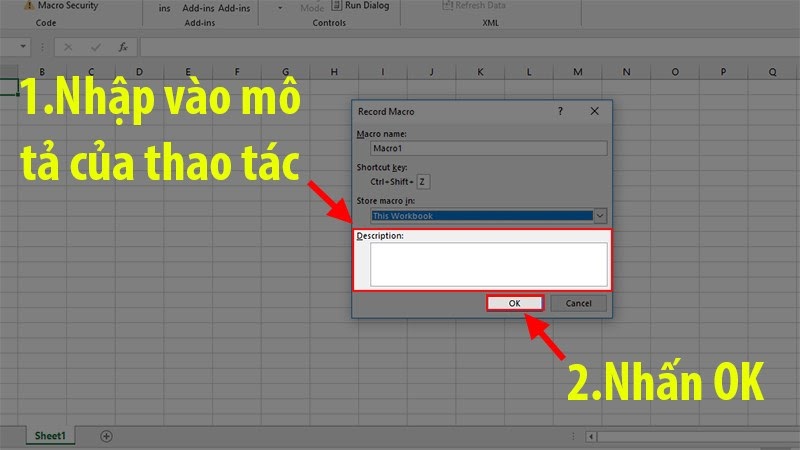800x450 pixels.
Task: Select column N header
Action: tap(627, 72)
